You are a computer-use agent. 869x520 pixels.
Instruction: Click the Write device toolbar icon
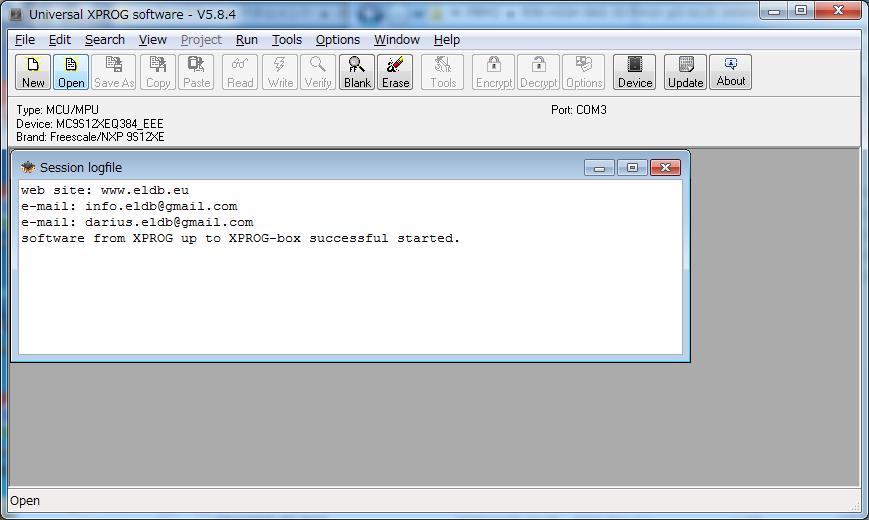tap(280, 72)
